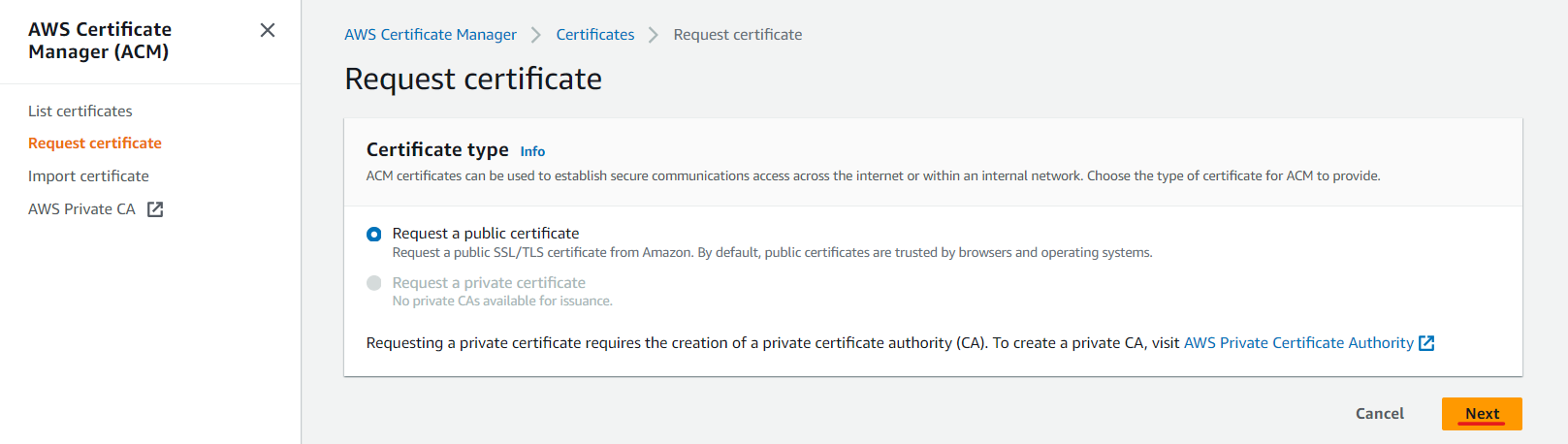The width and height of the screenshot is (1568, 444).
Task: Click the 'Request a public certificate' label text
Action: click(486, 234)
